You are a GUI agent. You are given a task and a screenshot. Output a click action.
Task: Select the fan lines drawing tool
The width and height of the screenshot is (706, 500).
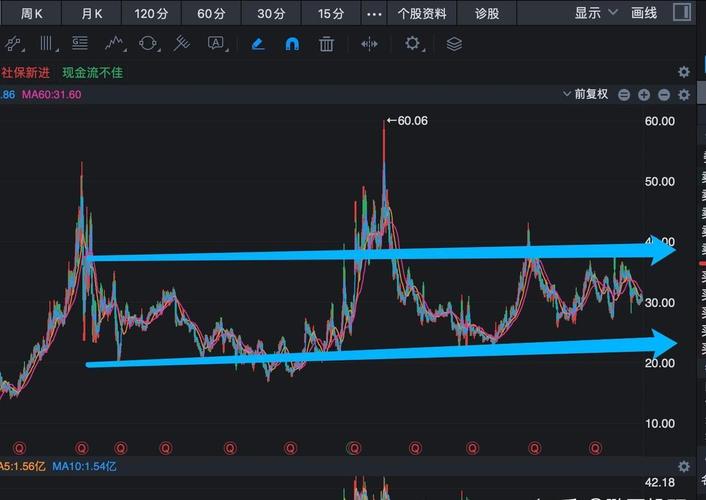click(182, 44)
